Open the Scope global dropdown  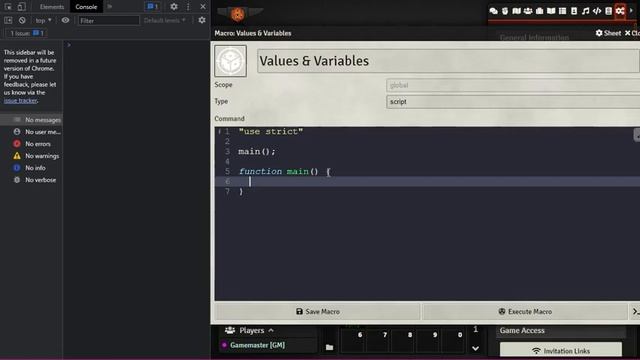(513, 85)
